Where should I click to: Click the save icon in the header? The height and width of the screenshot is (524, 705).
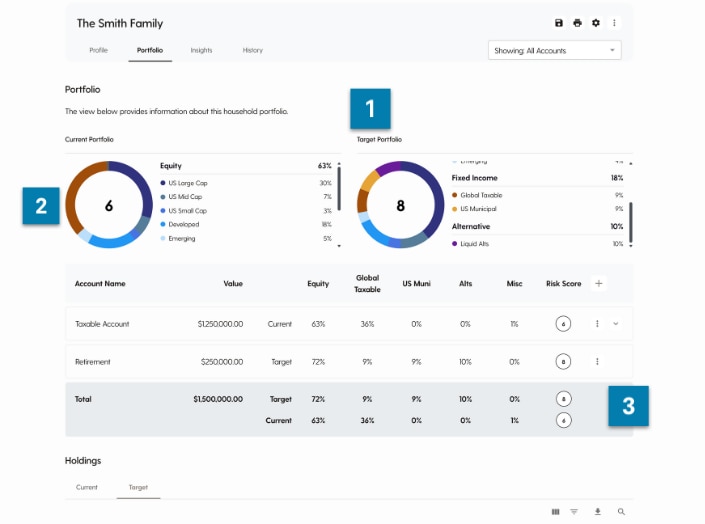tap(559, 23)
